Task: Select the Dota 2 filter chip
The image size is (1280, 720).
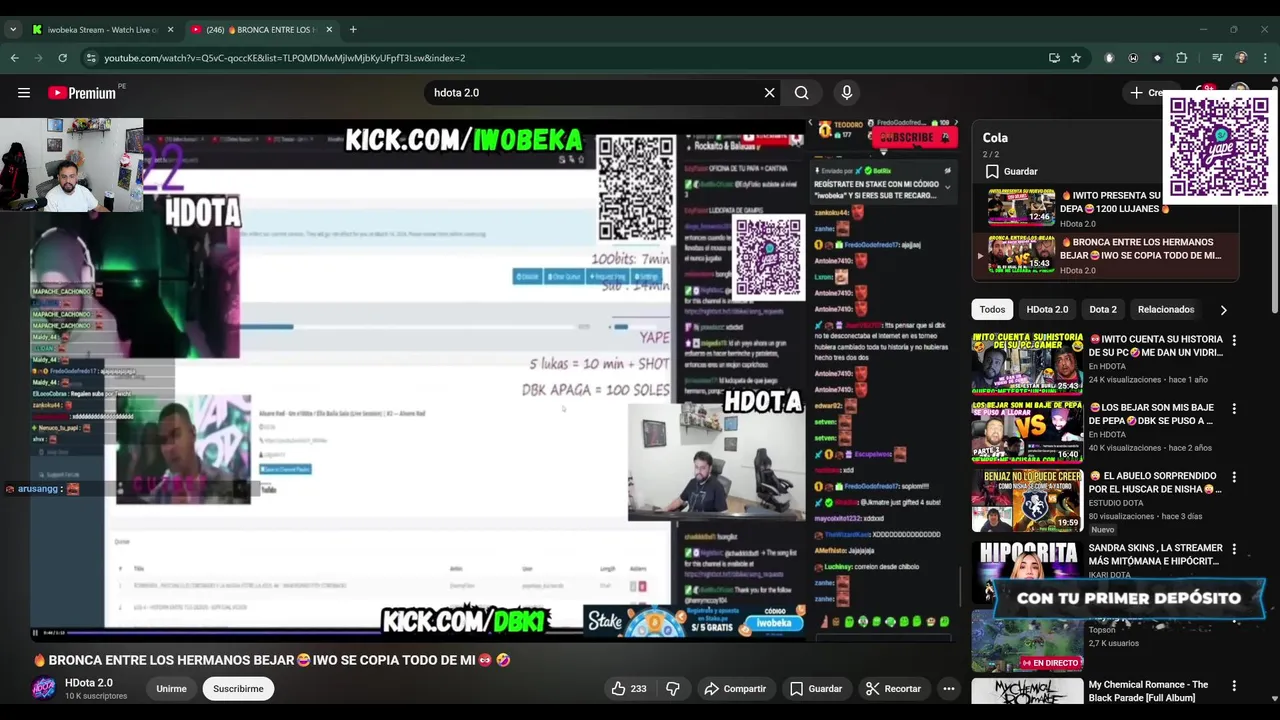Action: (x=1103, y=309)
